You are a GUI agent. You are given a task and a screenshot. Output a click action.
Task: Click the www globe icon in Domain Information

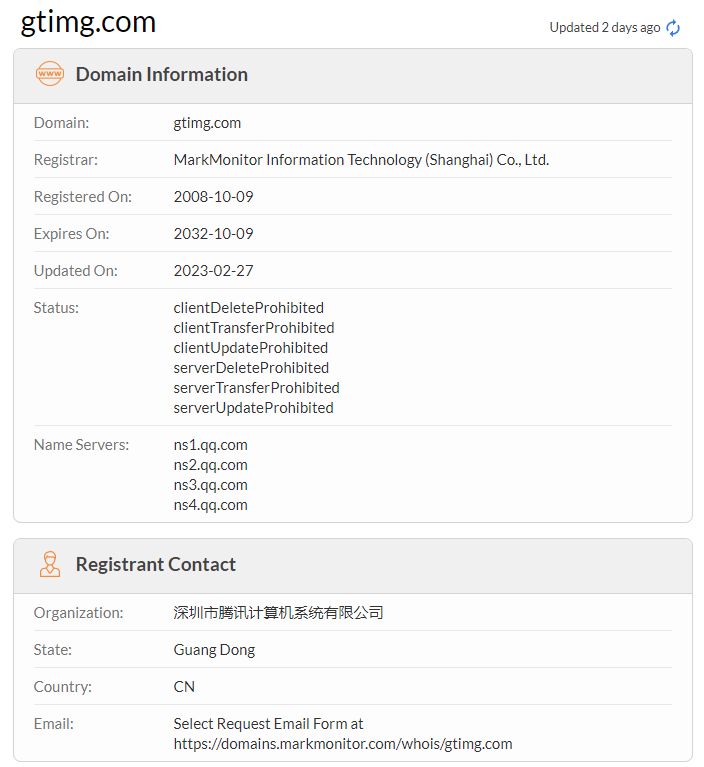(49, 74)
